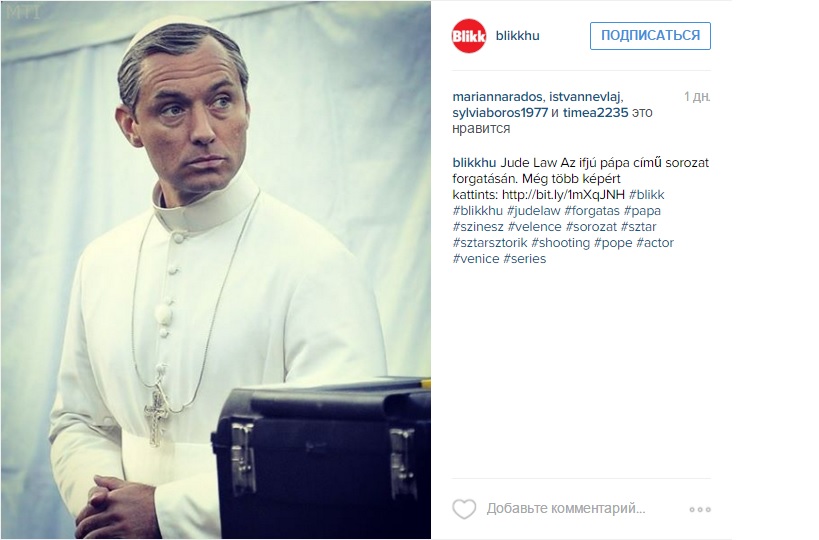Open the #judelaw hashtag
Screen dimensions: 819x540
533,211
